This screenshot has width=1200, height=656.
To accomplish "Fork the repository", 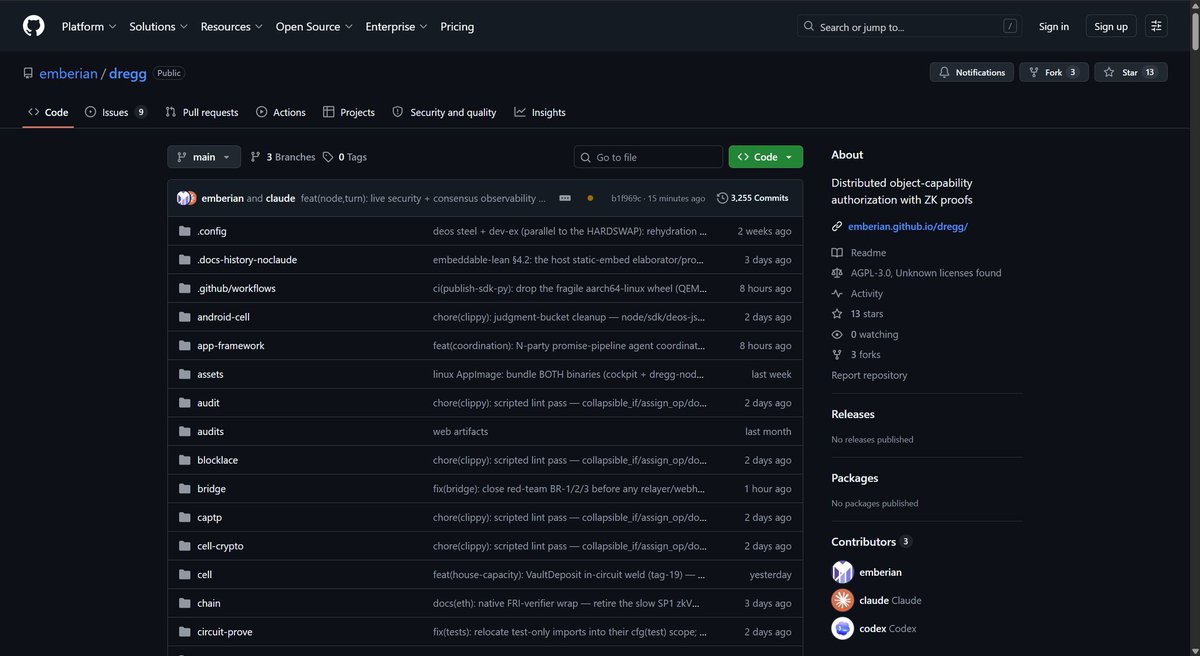I will point(1053,72).
